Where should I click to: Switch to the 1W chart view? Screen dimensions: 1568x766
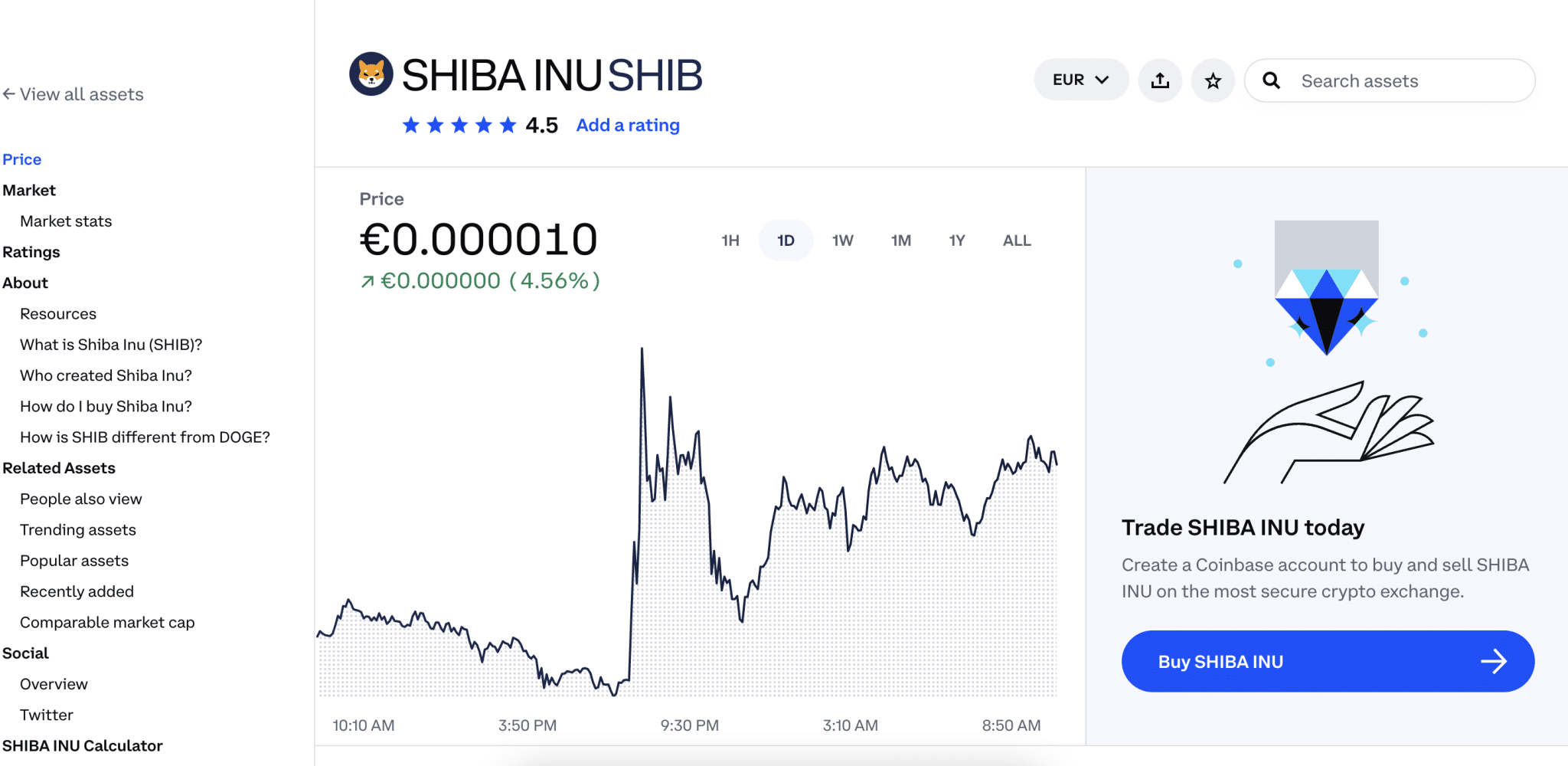coord(842,240)
